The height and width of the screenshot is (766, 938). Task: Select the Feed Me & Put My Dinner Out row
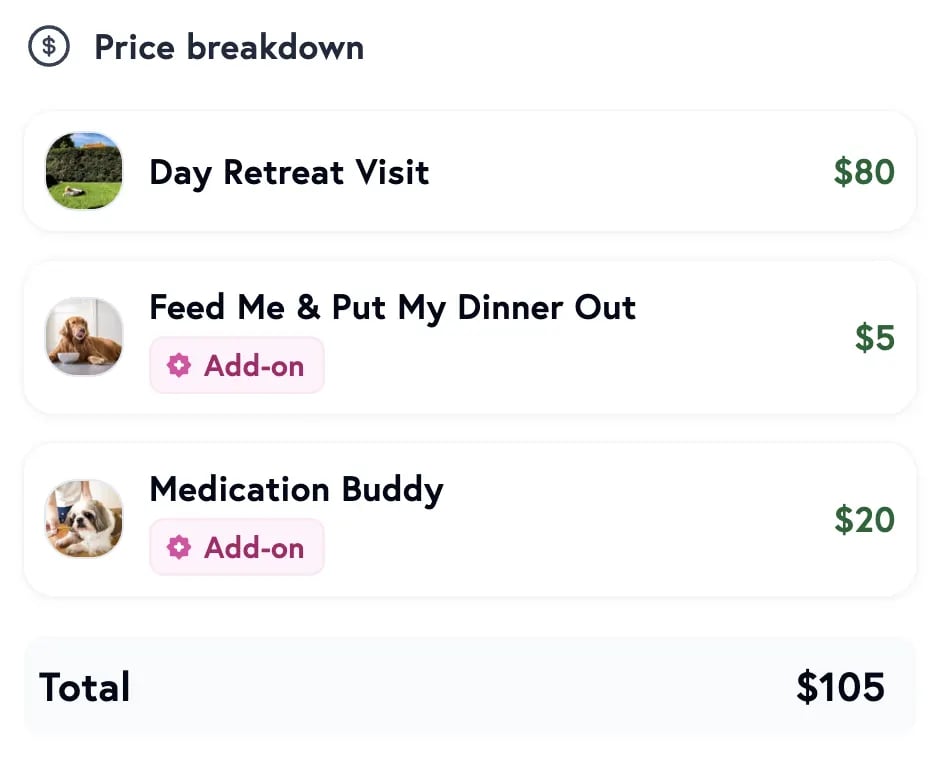(470, 336)
